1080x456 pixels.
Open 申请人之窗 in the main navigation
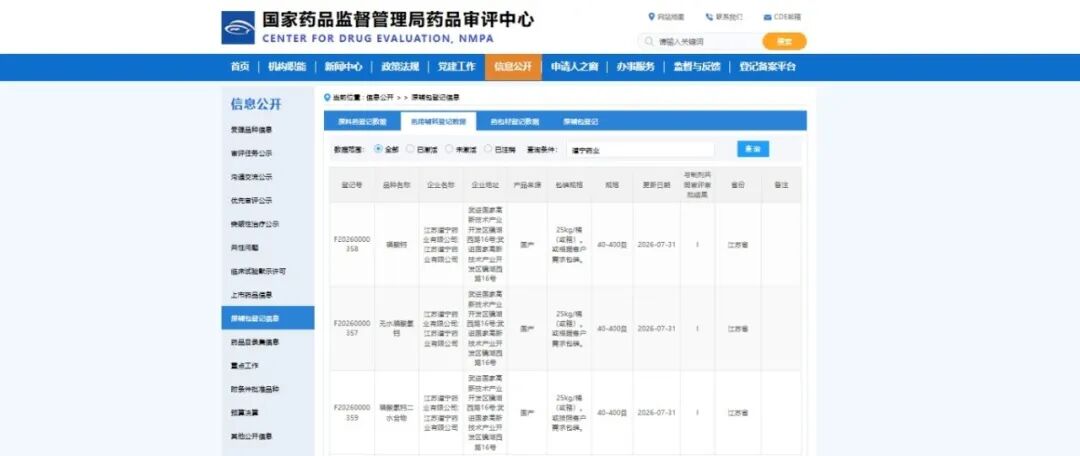click(x=574, y=67)
